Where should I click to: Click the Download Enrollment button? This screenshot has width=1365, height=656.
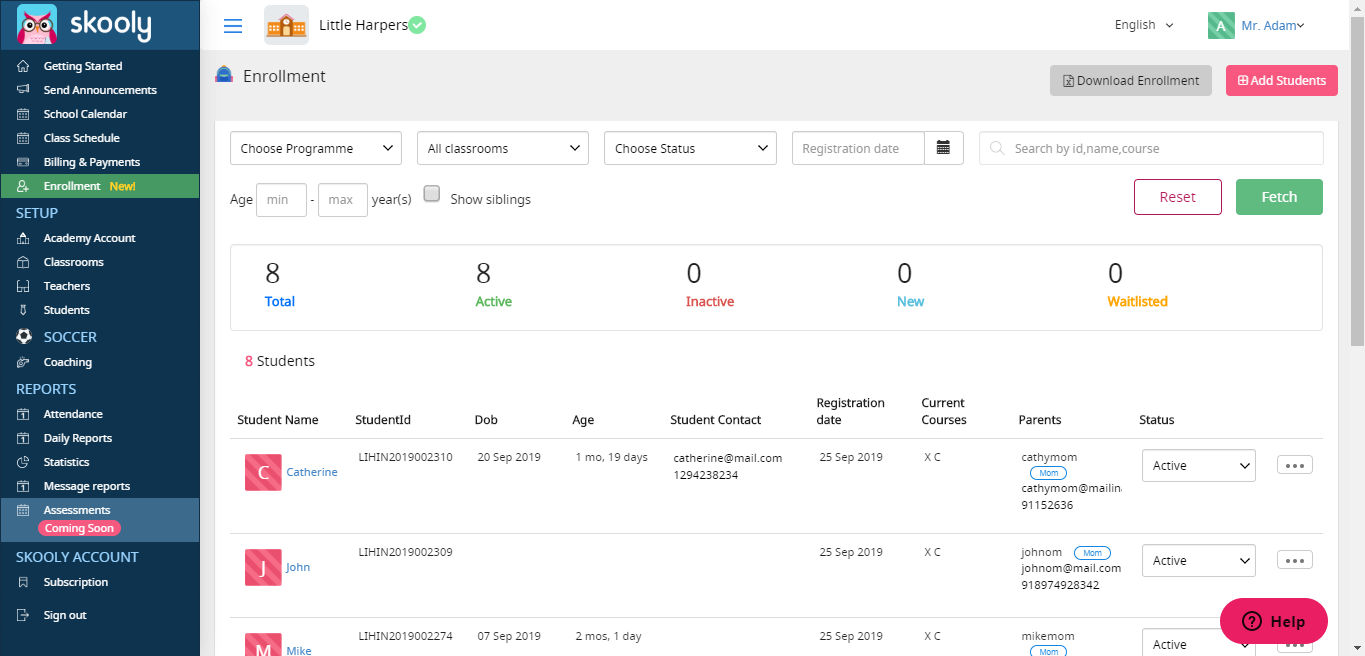1131,80
